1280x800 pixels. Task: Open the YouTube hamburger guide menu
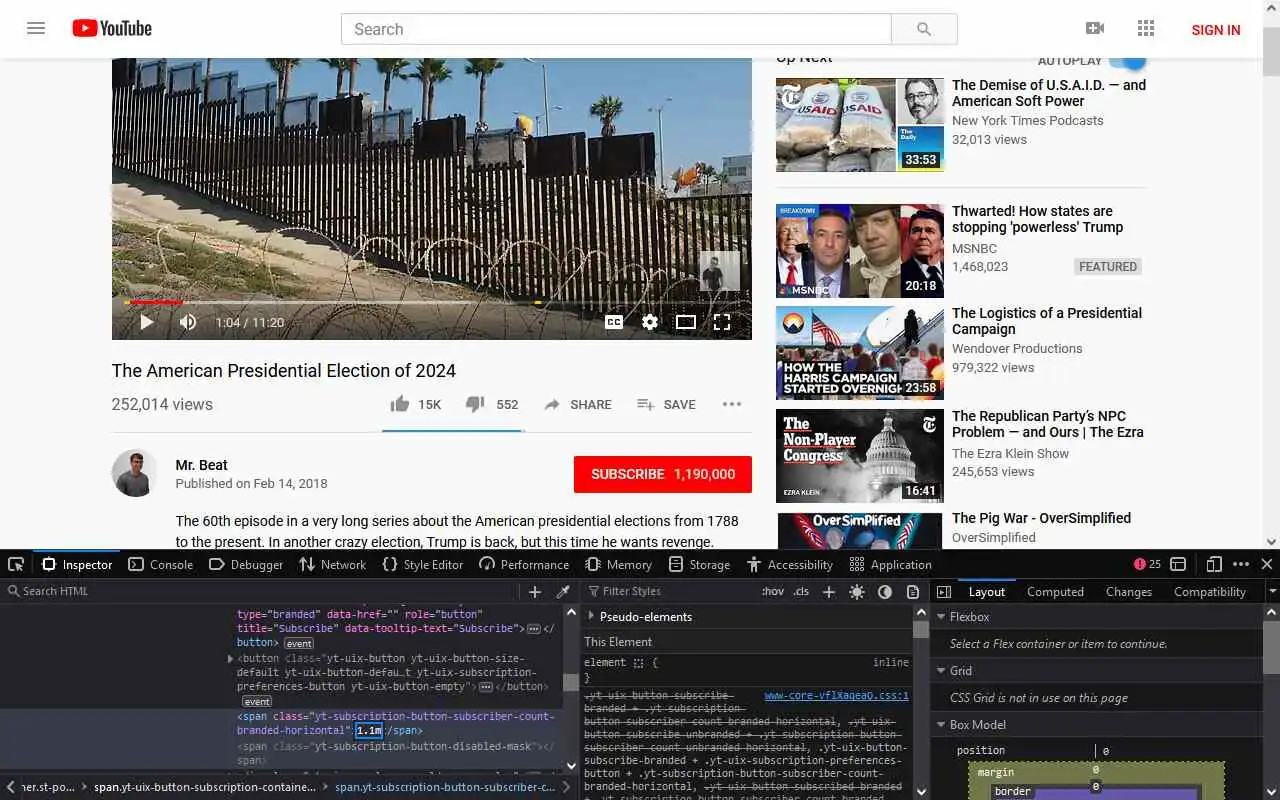coord(36,29)
